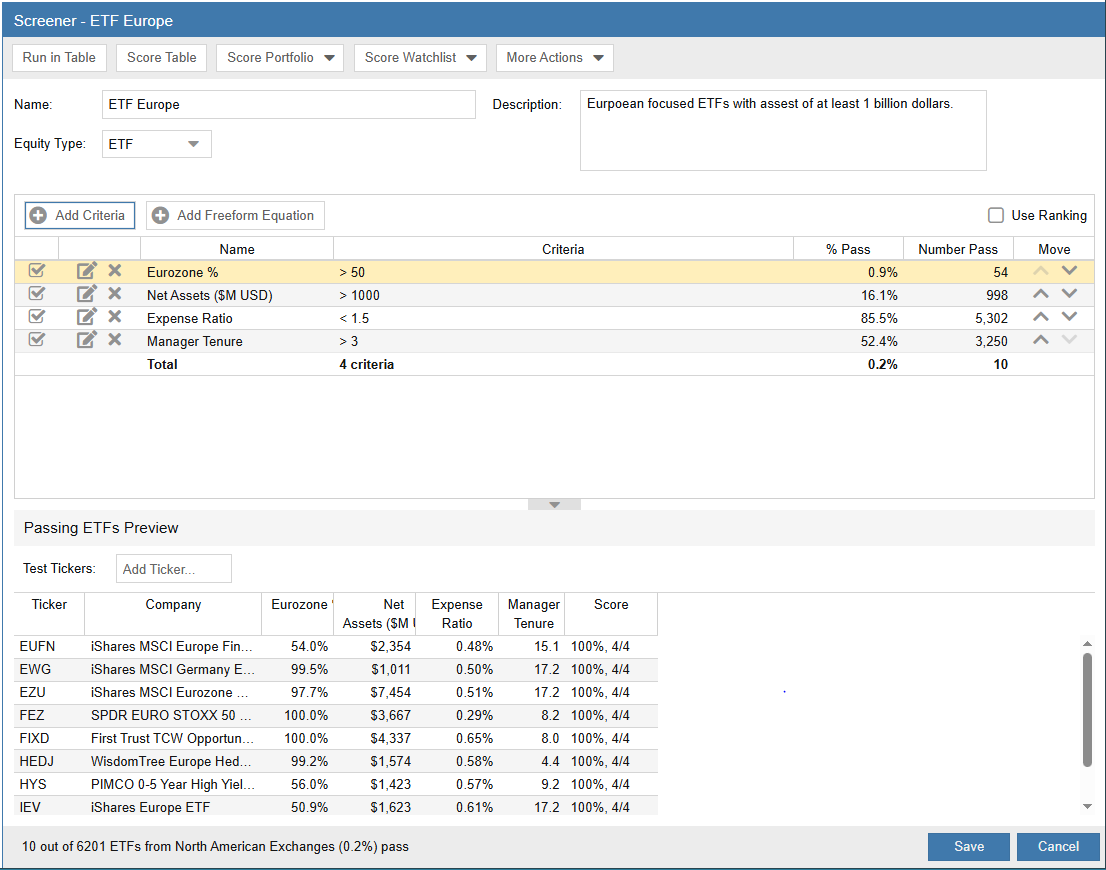This screenshot has height=870, width=1106.
Task: Move Net Assets criteria up
Action: pos(1041,294)
